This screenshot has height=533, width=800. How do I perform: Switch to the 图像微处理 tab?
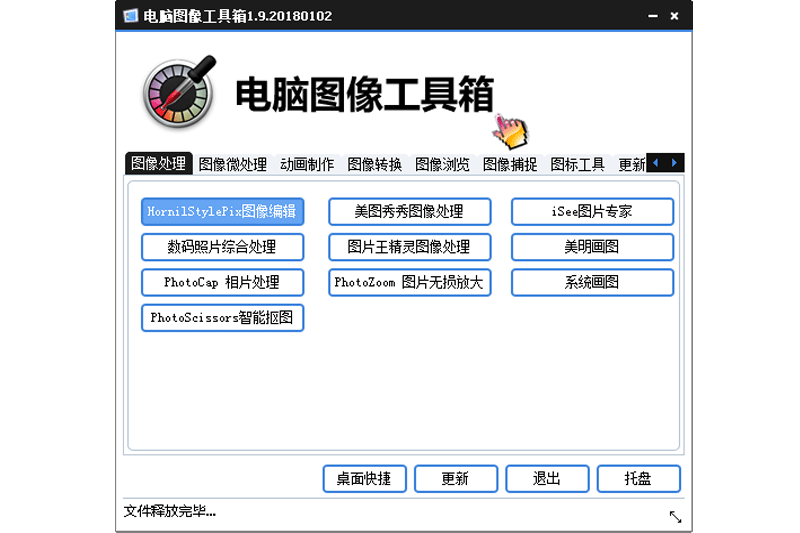(x=233, y=164)
